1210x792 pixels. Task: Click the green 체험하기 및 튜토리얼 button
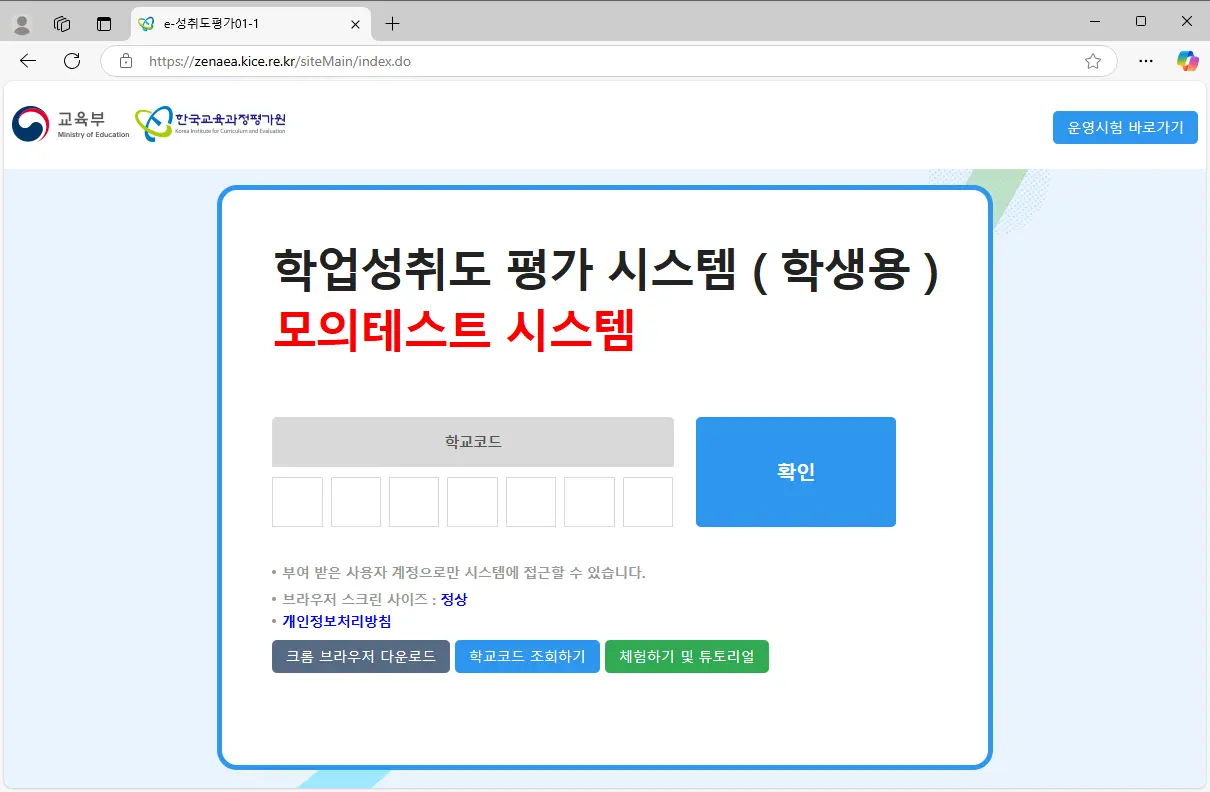pyautogui.click(x=687, y=656)
